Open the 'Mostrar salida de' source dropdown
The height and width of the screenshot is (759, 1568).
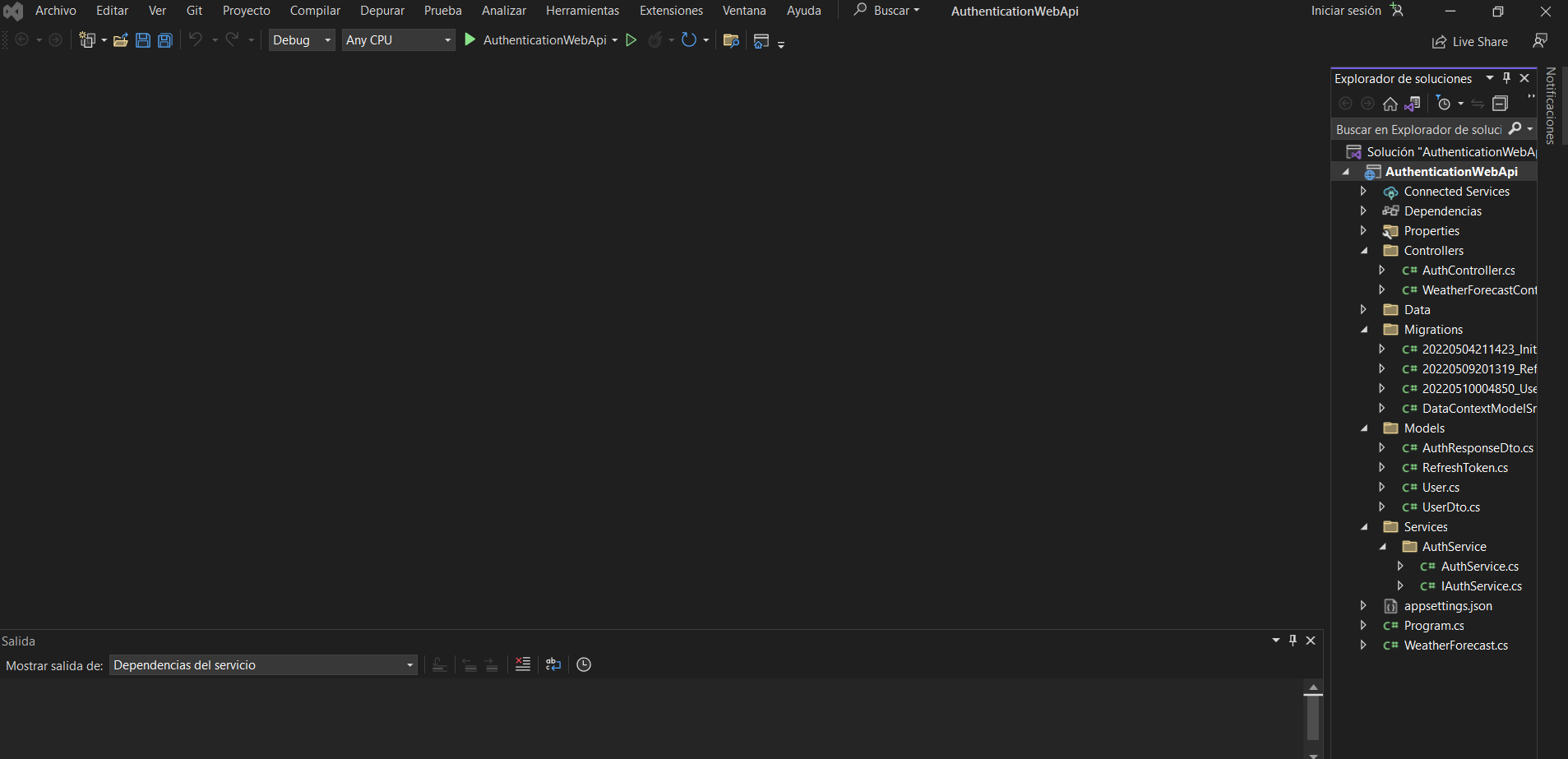pos(263,664)
